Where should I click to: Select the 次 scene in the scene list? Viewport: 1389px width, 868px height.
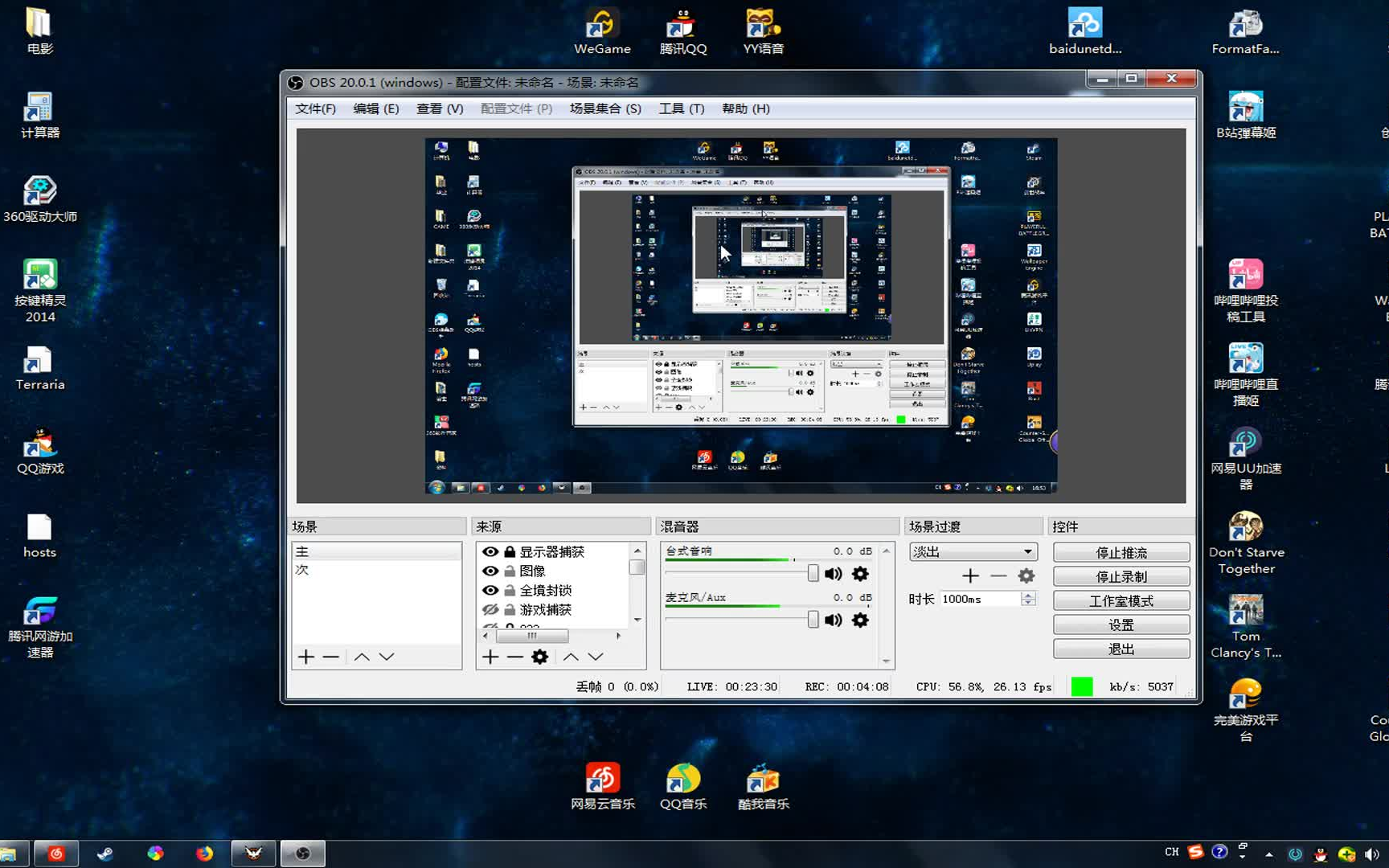pos(376,569)
